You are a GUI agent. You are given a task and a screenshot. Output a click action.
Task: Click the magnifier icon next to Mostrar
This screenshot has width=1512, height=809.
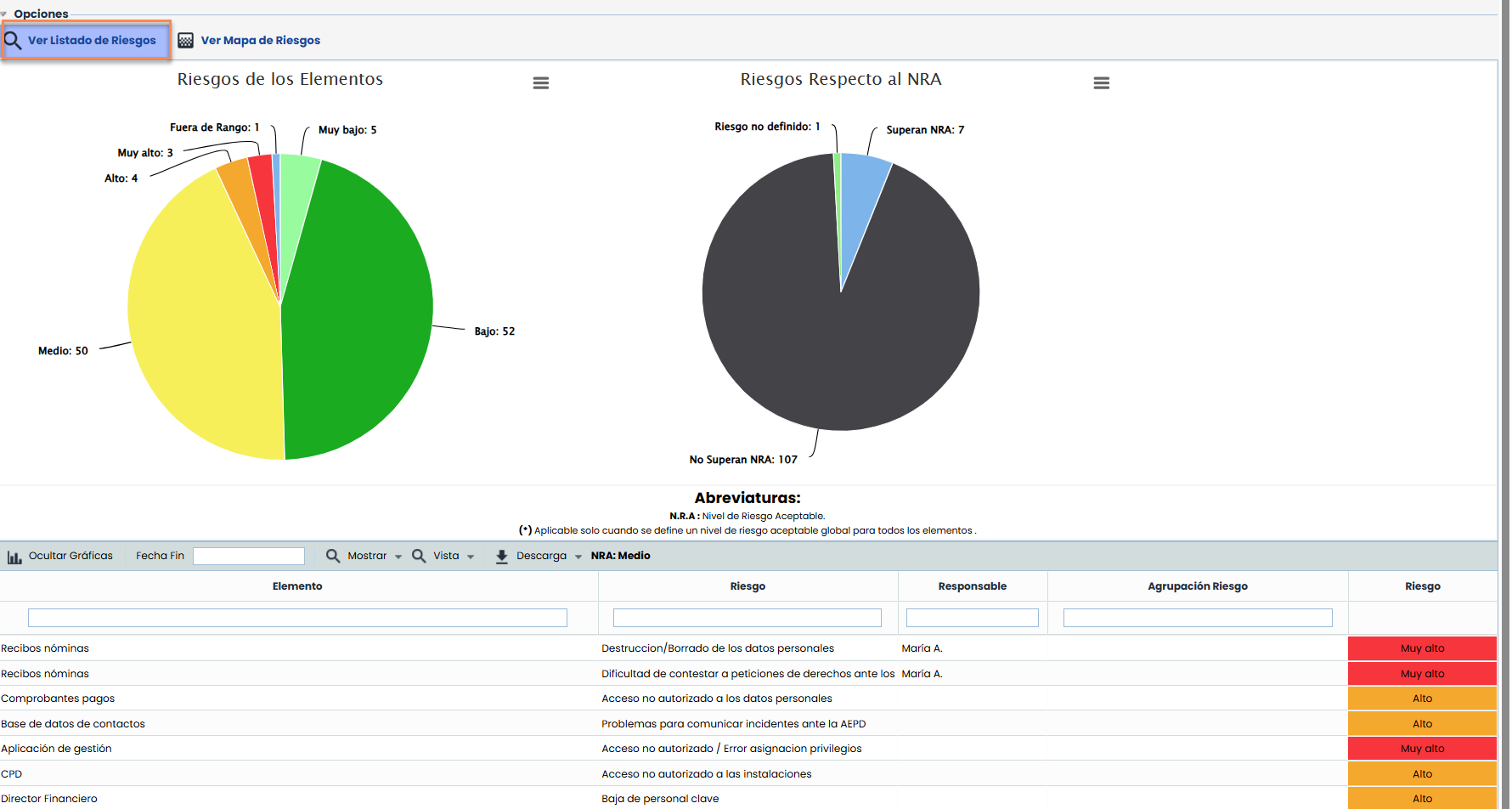coord(333,556)
